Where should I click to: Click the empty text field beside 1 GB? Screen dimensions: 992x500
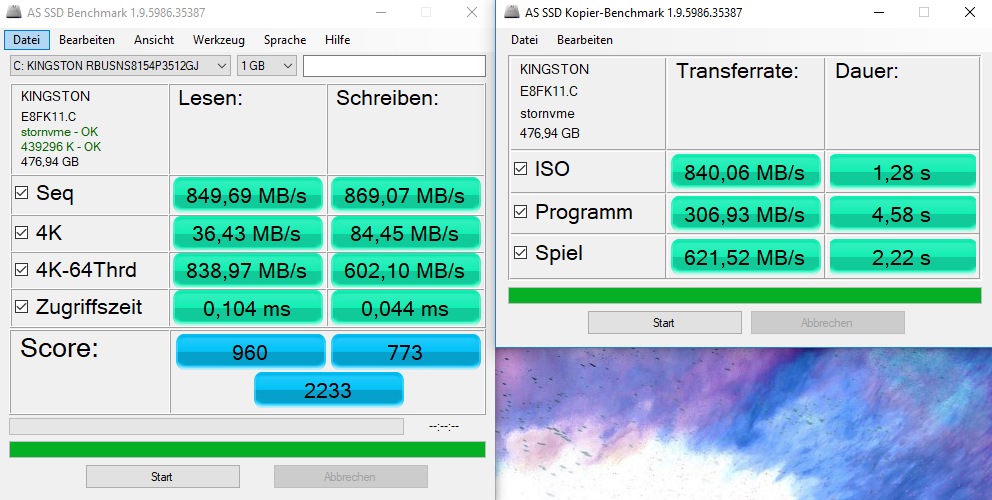[394, 66]
